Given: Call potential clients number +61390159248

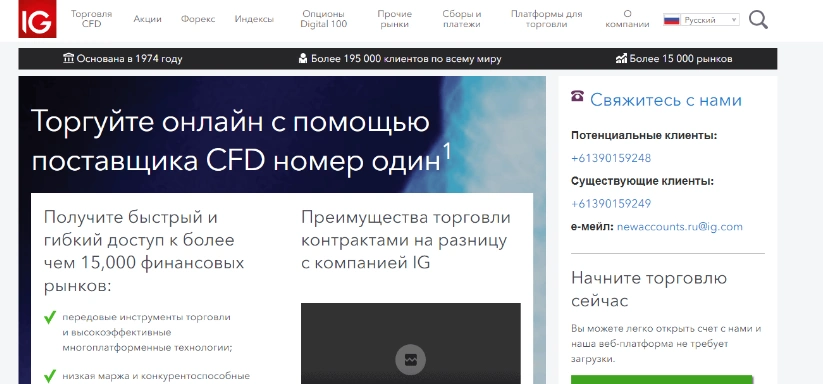Looking at the screenshot, I should pos(611,158).
